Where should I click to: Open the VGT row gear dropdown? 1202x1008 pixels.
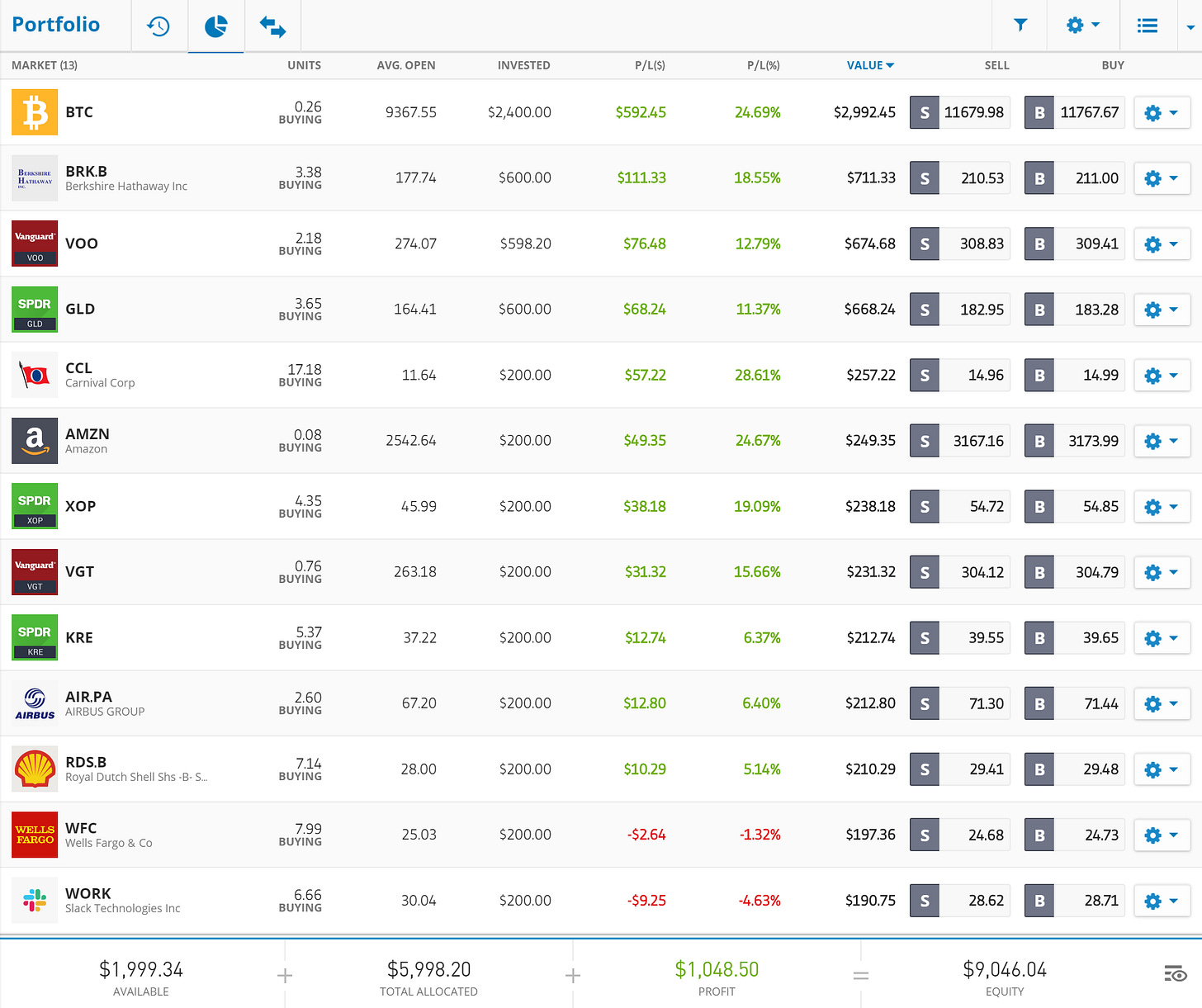(x=1162, y=572)
